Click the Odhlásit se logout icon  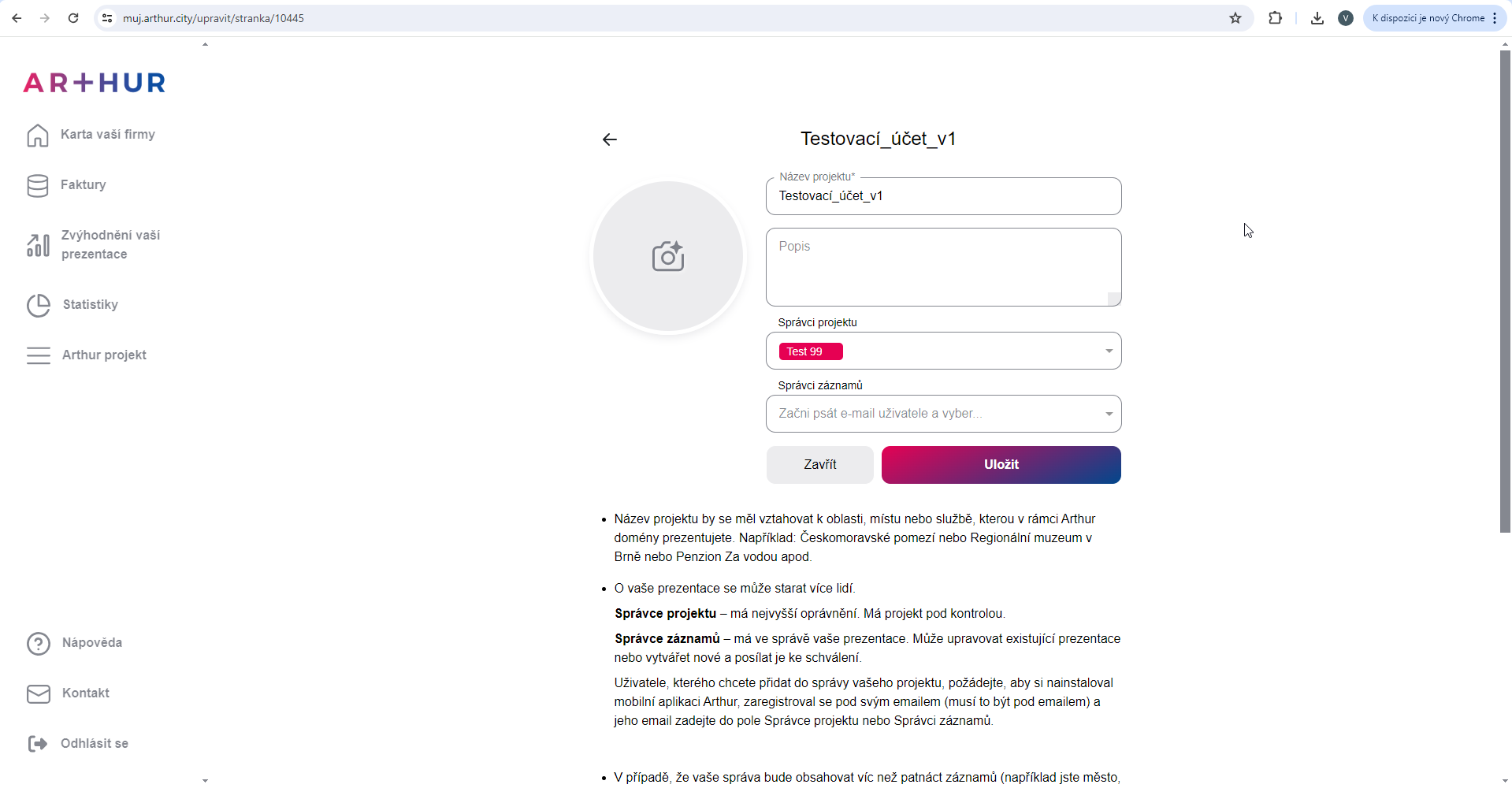click(38, 744)
